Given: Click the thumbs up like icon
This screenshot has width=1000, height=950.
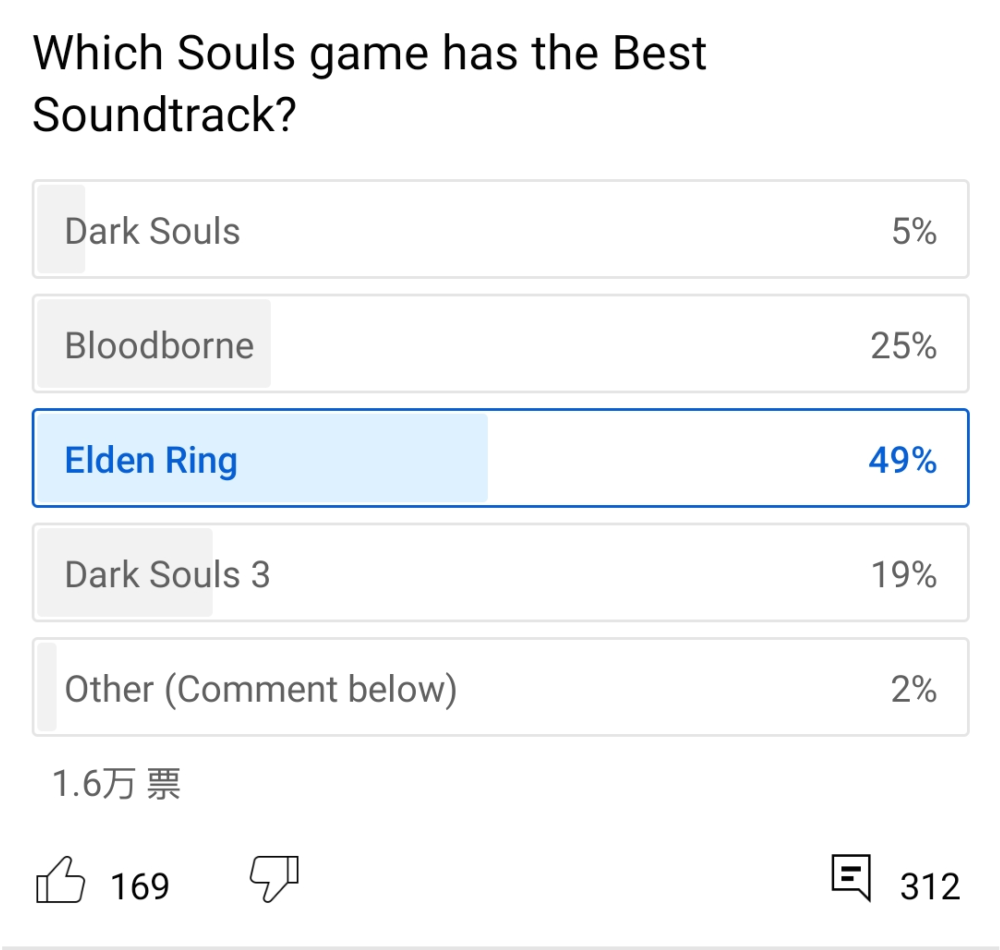Looking at the screenshot, I should coord(60,883).
